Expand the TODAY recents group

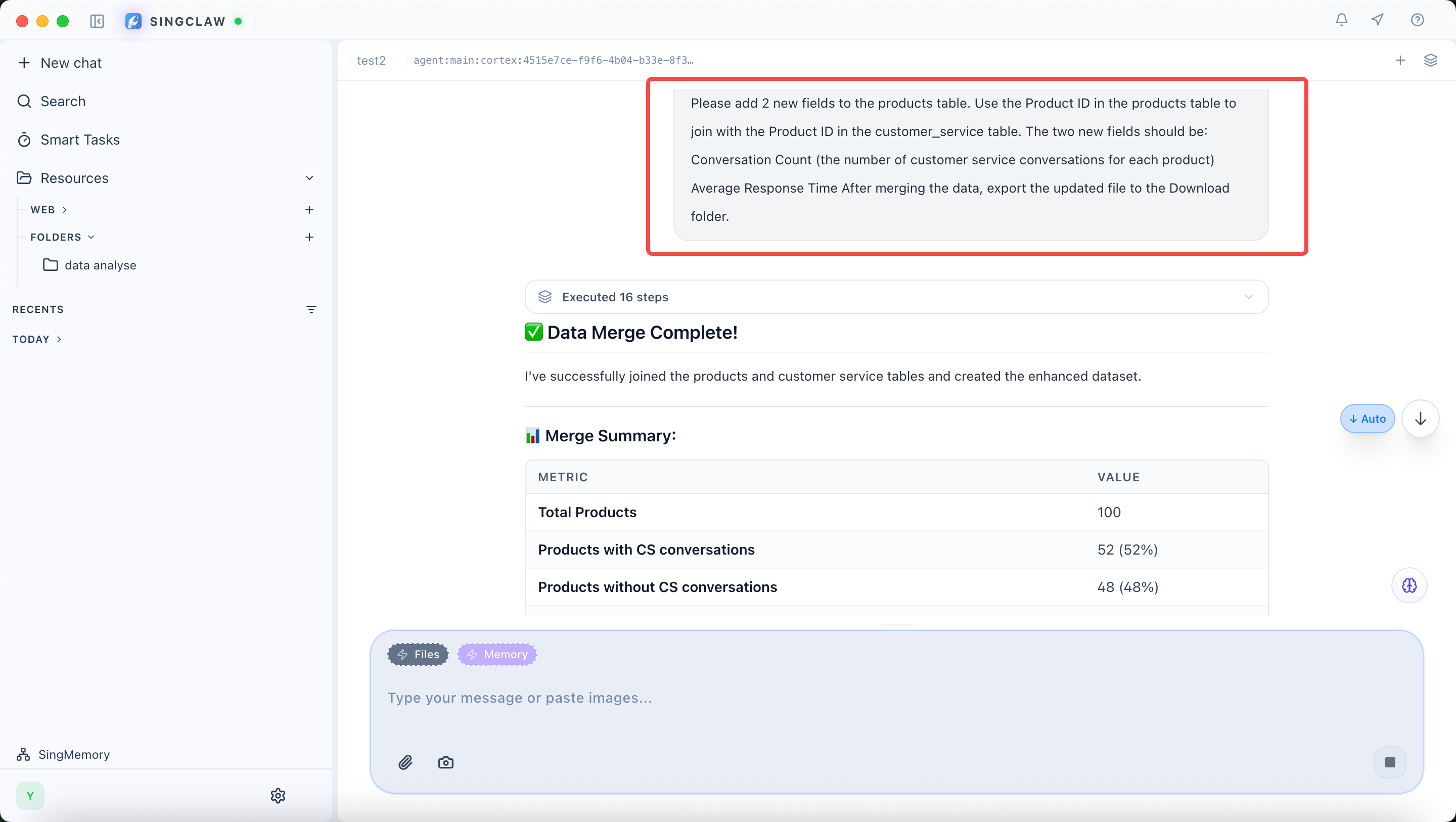[x=37, y=339]
